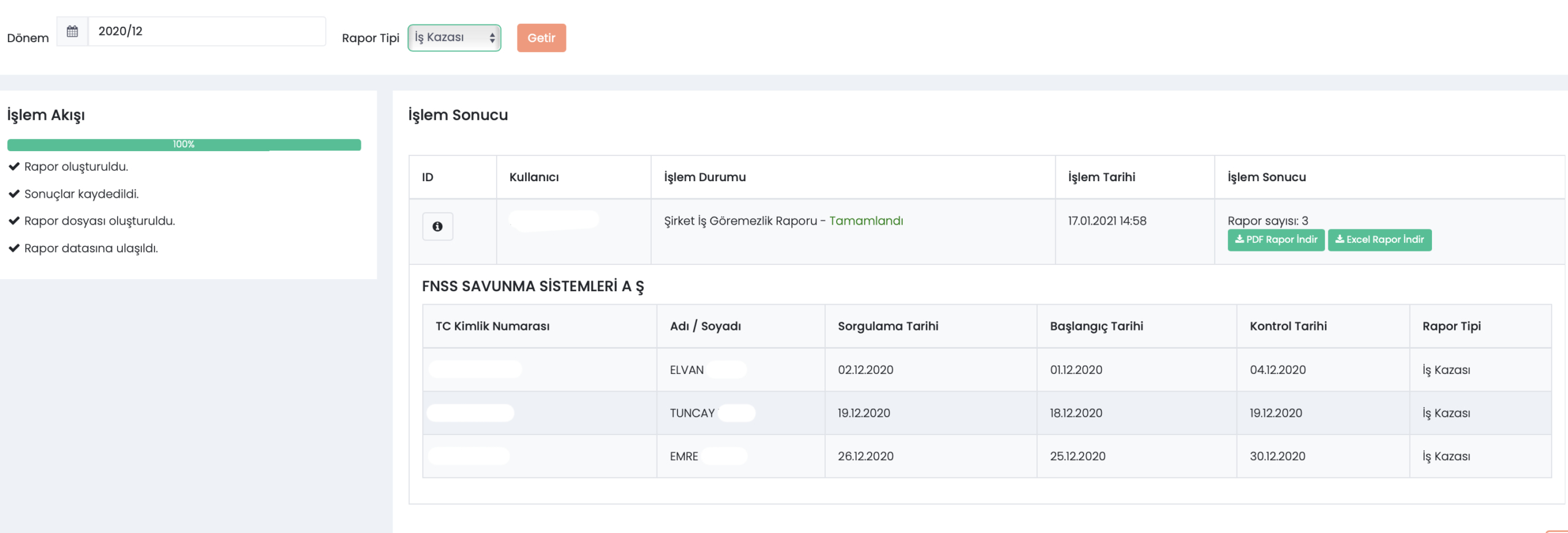Select the EMRE row name cell
Viewport: 1568px width, 533px height.
click(x=684, y=457)
